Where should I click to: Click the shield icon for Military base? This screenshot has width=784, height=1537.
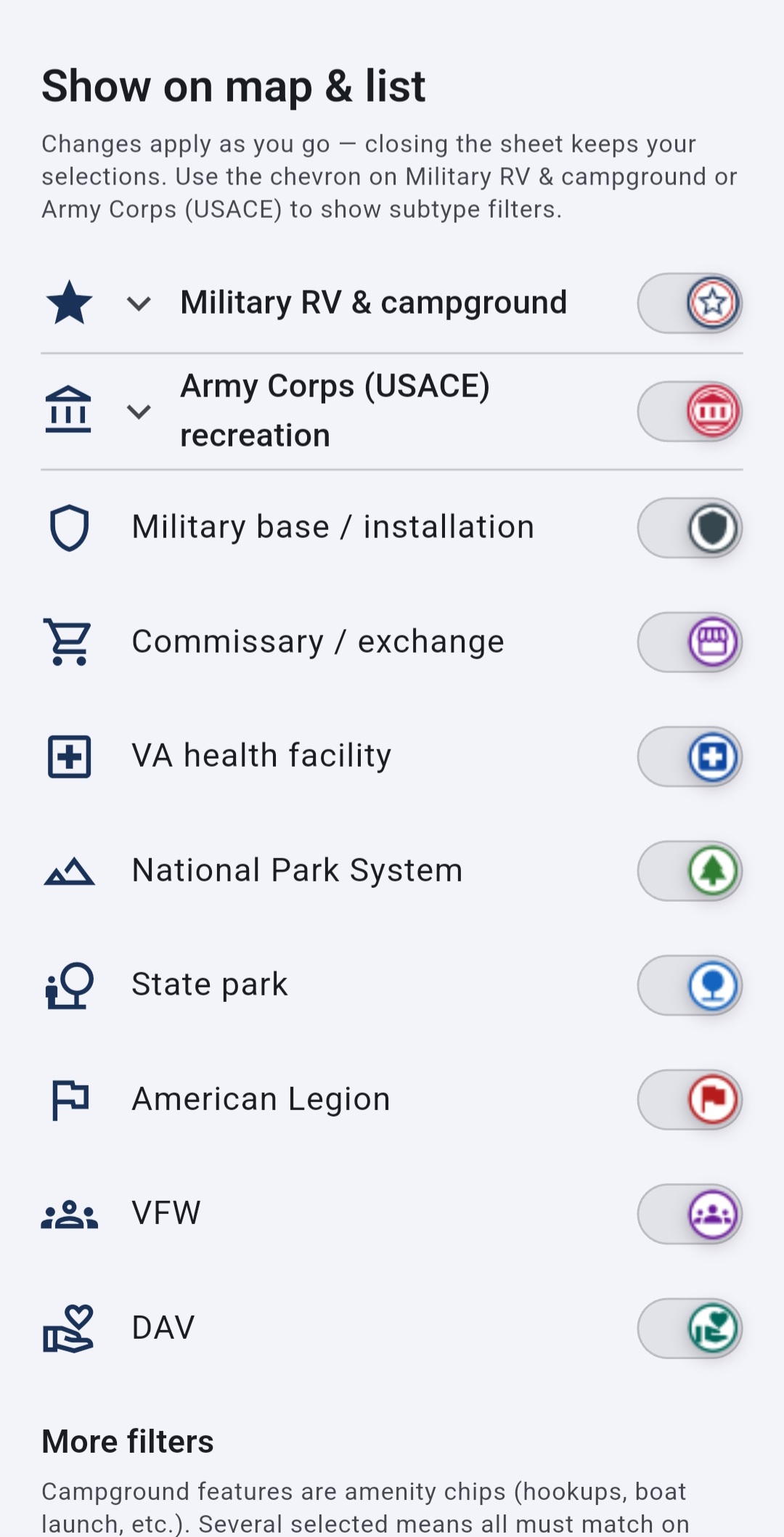tap(69, 528)
